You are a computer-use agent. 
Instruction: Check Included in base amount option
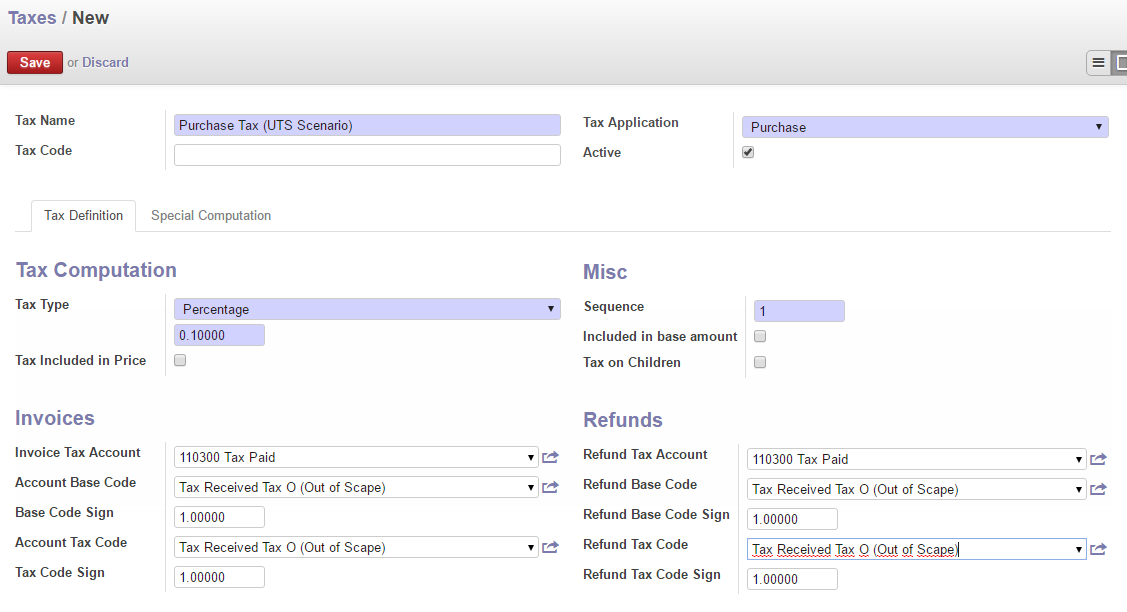tap(760, 336)
